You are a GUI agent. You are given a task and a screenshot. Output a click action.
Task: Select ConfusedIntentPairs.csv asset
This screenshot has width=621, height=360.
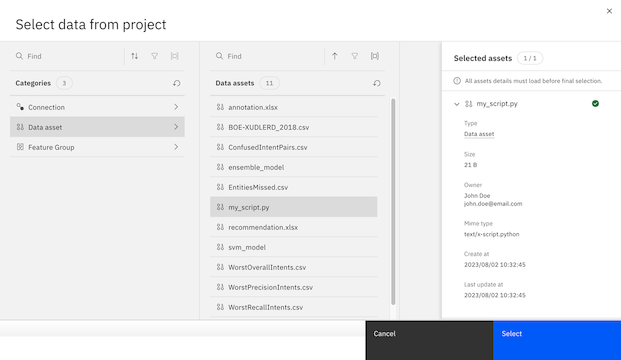[293, 147]
